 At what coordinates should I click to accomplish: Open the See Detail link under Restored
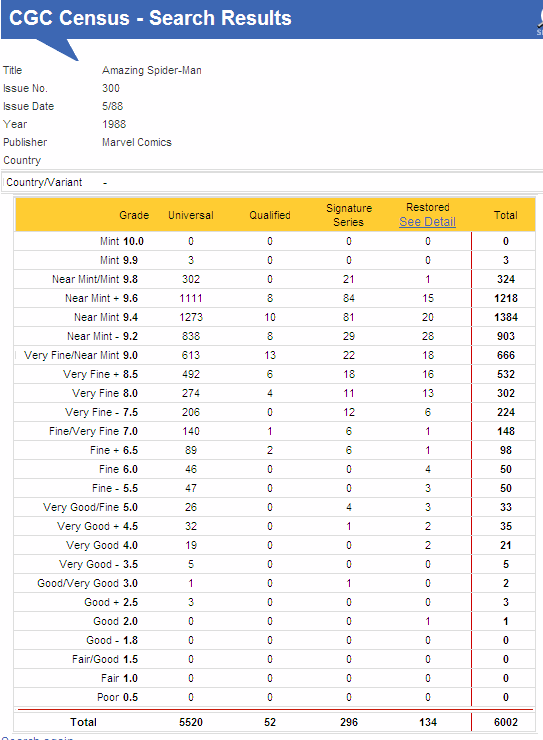coord(427,222)
